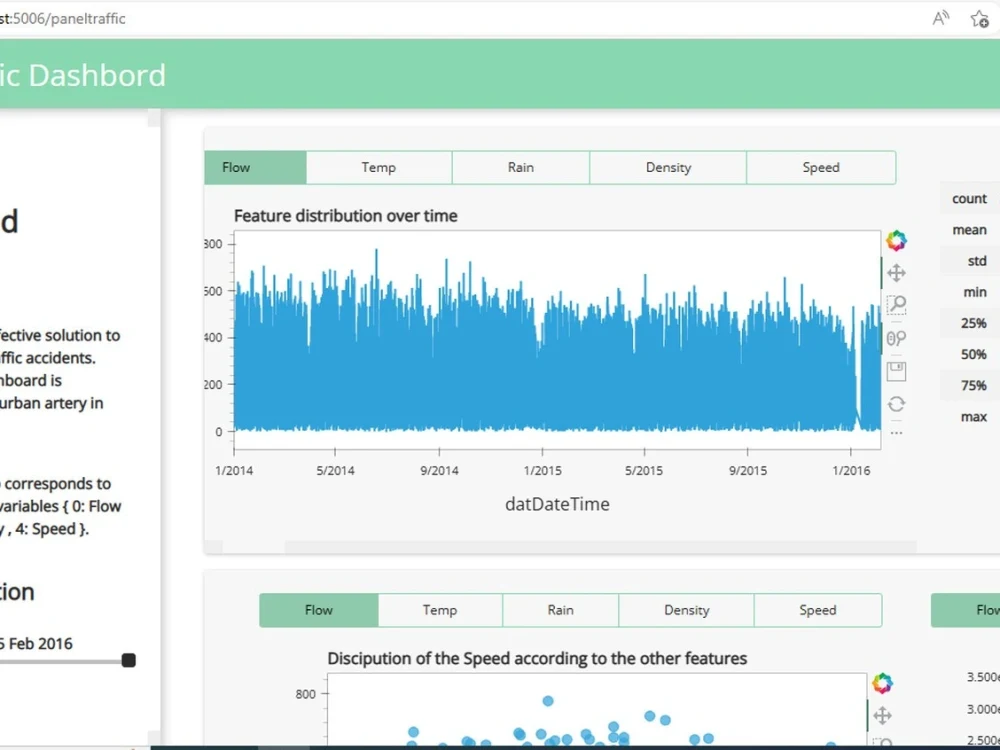Enable the Wheel Zoom tool
1000x750 pixels.
tap(896, 337)
